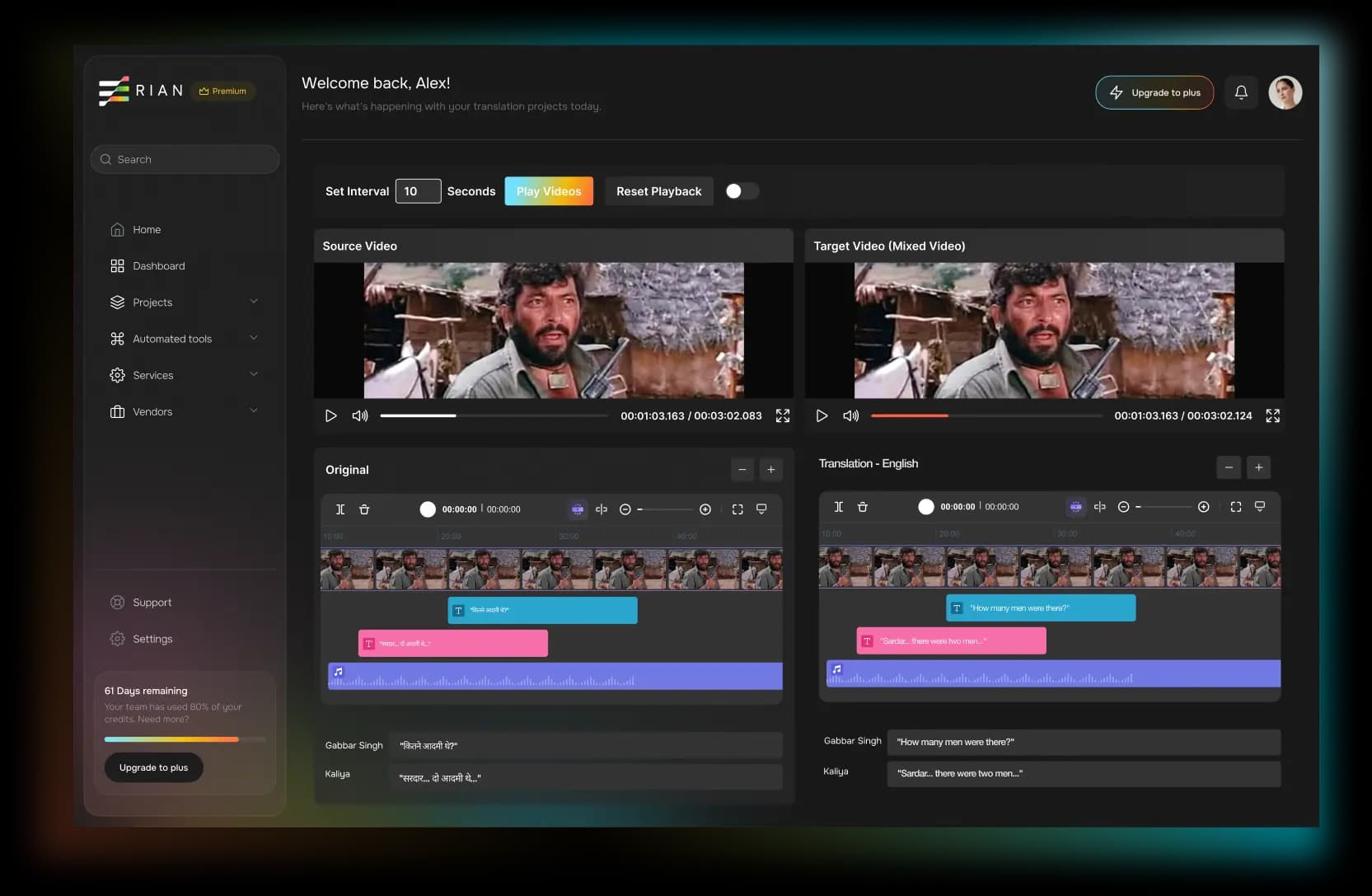This screenshot has width=1372, height=896.
Task: Click trash icon in Original timeline
Action: click(x=364, y=509)
